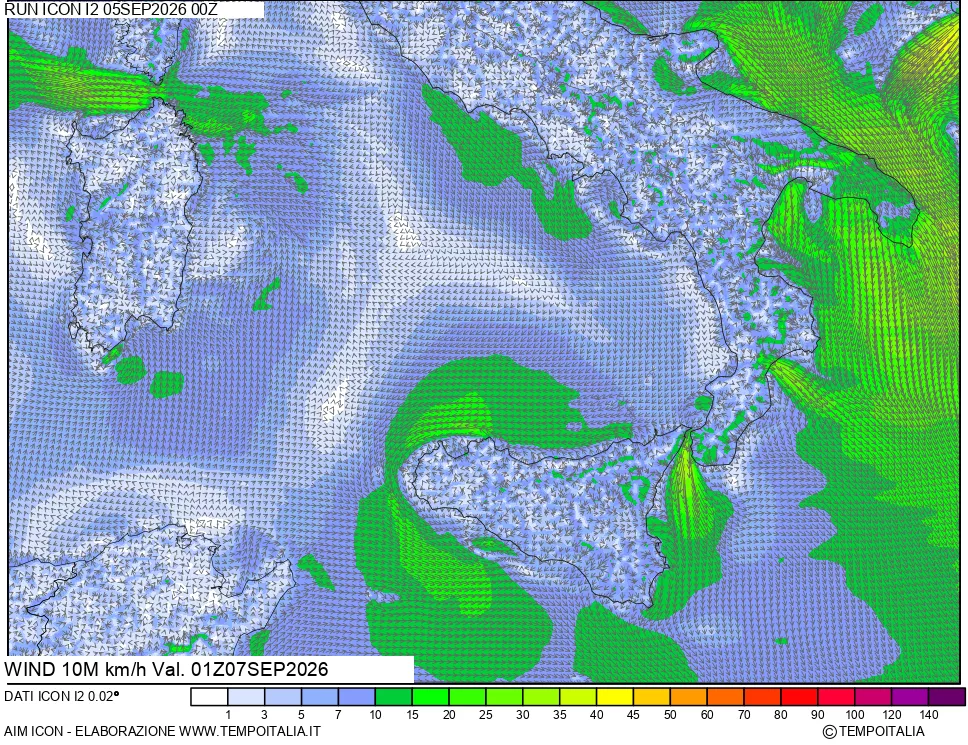Viewport: 968px width, 745px height.
Task: Select the 35–40 km/h legend swatch
Action: (578, 697)
